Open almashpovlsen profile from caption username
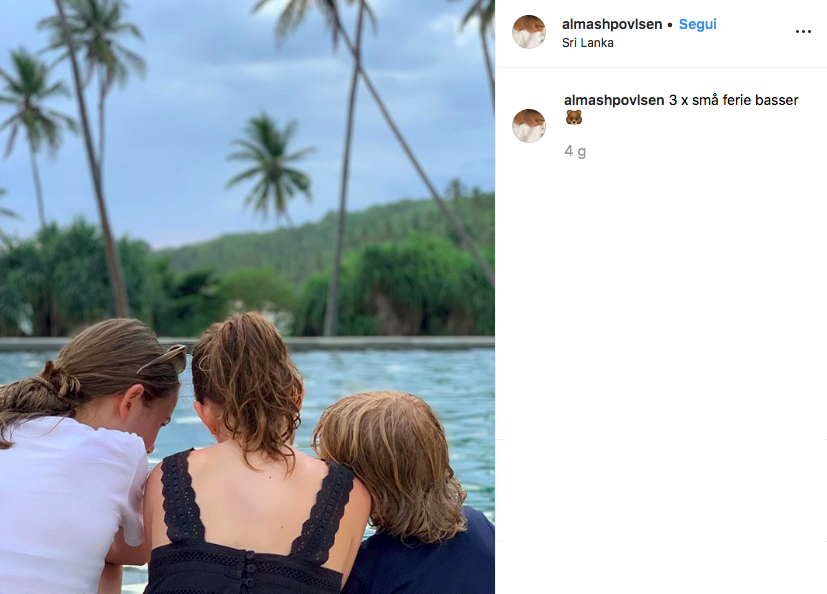Image resolution: width=827 pixels, height=594 pixels. (614, 100)
